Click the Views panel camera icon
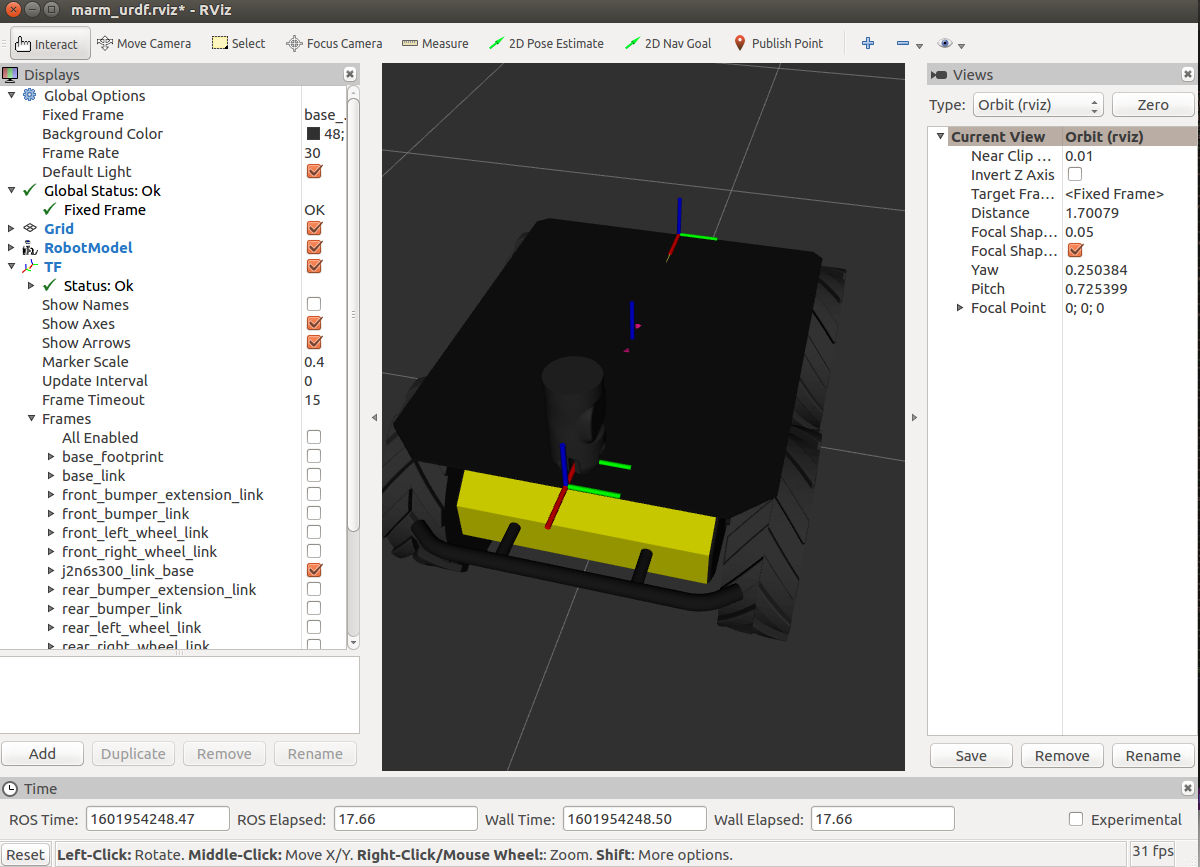This screenshot has width=1200, height=867. [x=939, y=75]
